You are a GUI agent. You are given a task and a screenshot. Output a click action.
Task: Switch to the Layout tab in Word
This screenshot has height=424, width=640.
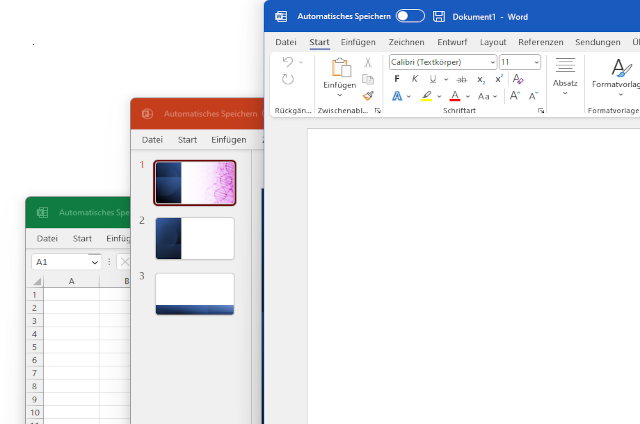click(492, 42)
